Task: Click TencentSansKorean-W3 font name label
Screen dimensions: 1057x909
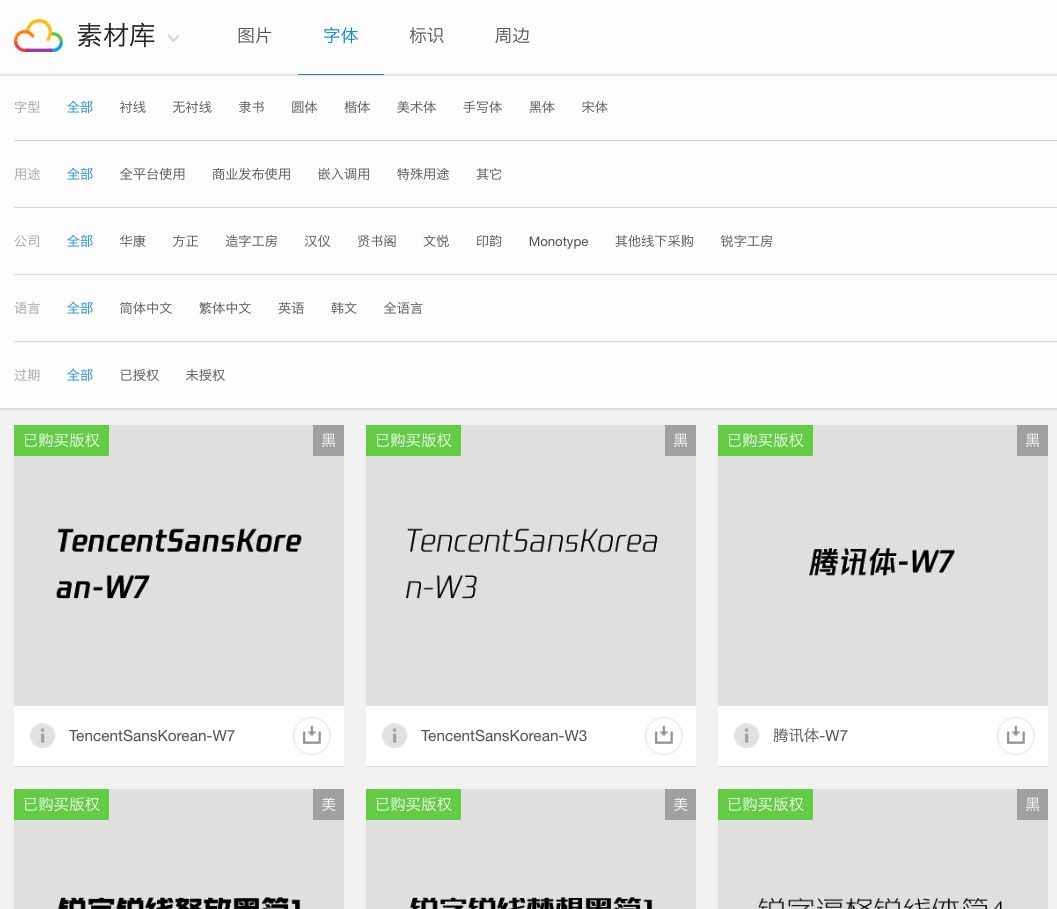Action: [x=504, y=736]
